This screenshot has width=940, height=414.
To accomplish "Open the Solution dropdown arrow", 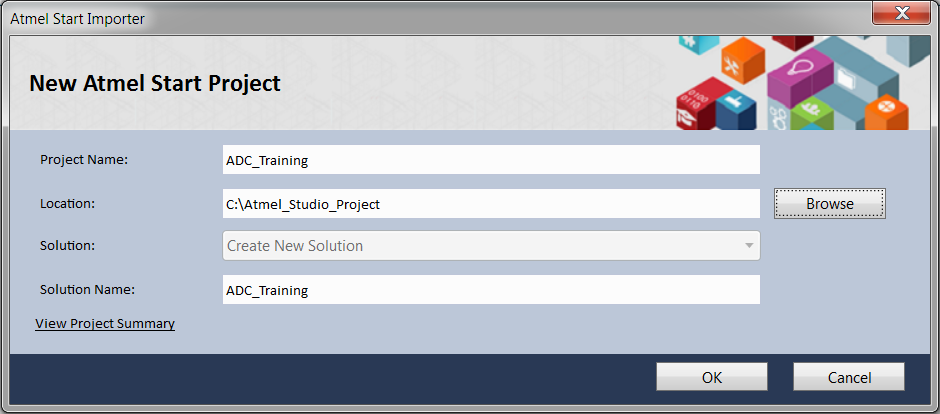I will [749, 246].
